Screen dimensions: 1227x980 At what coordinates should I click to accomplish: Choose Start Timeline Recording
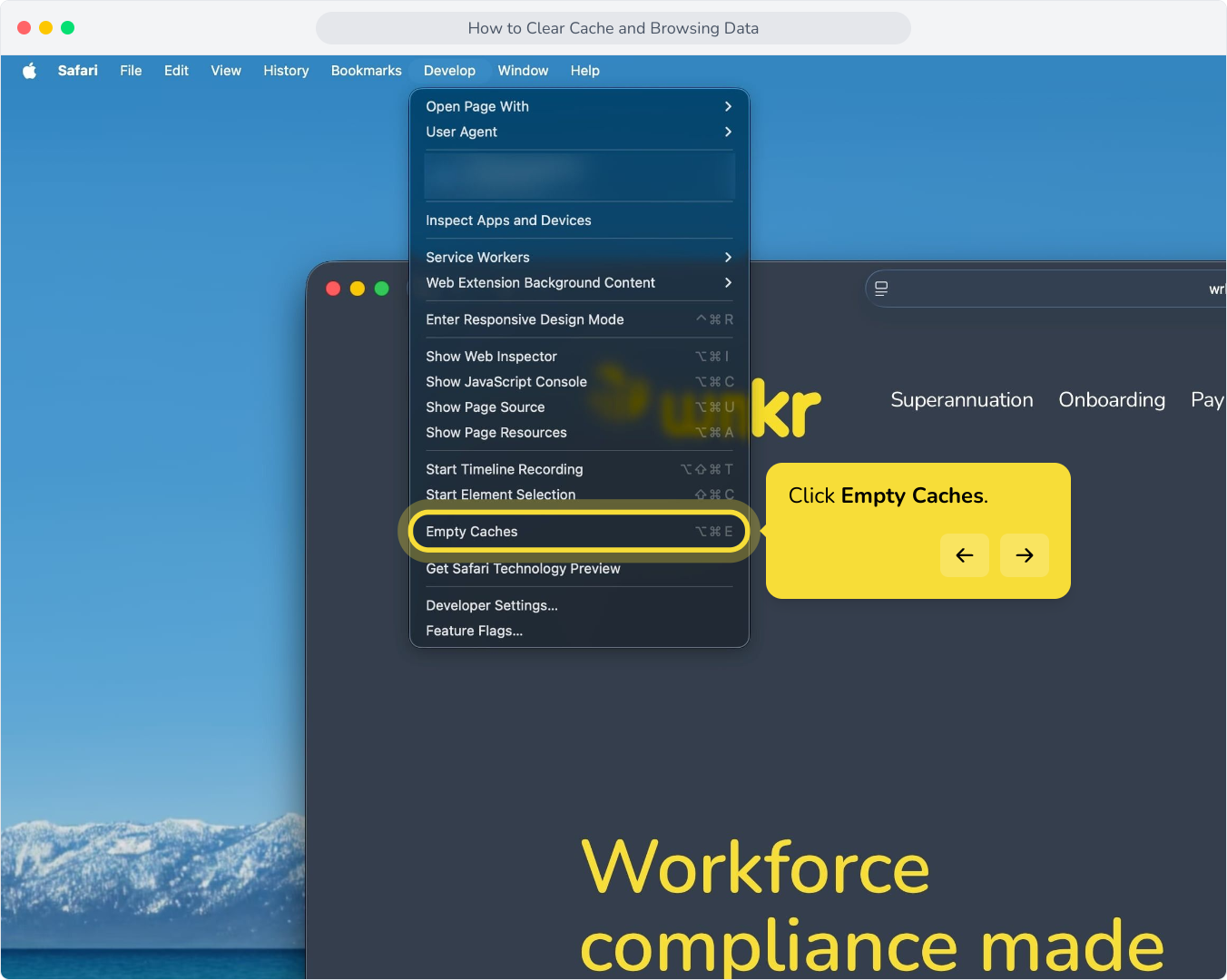(x=579, y=469)
